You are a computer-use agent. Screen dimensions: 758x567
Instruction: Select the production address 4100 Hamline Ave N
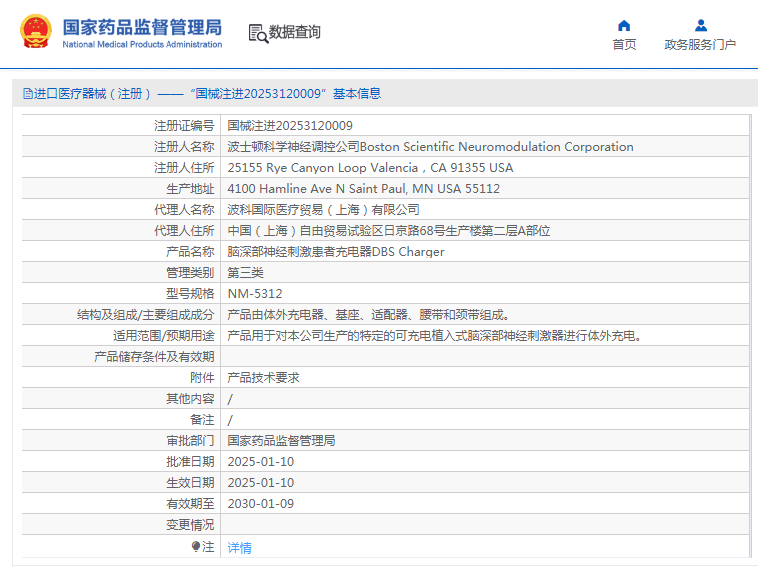click(x=364, y=189)
